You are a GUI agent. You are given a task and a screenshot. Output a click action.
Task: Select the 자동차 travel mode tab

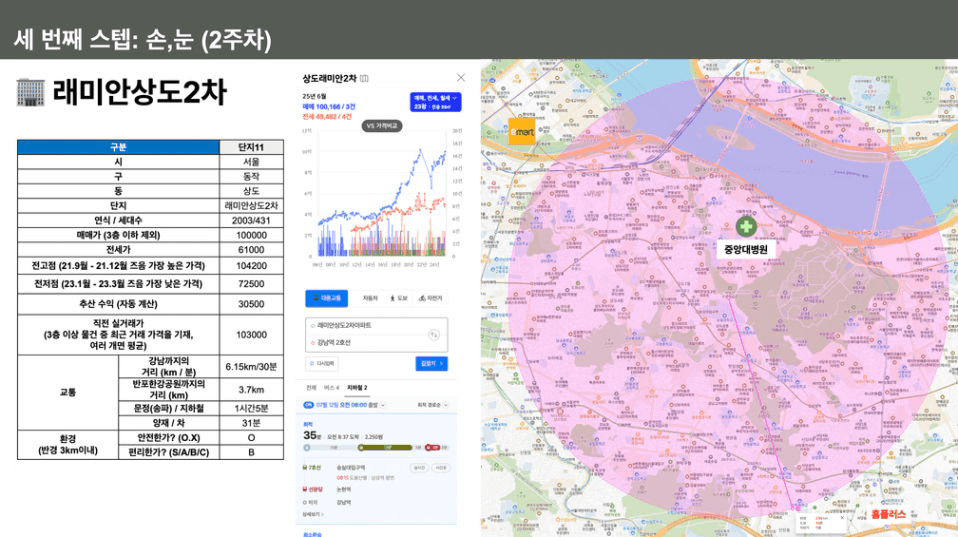(x=370, y=298)
